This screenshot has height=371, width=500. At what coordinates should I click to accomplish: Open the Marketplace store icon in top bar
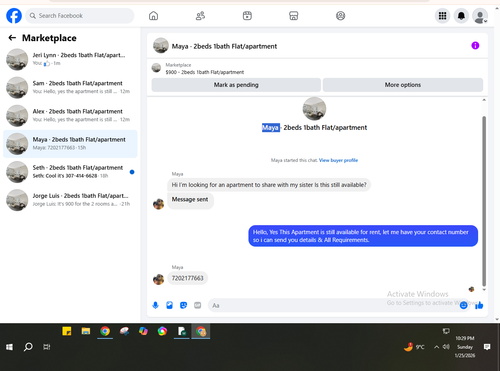tap(294, 16)
